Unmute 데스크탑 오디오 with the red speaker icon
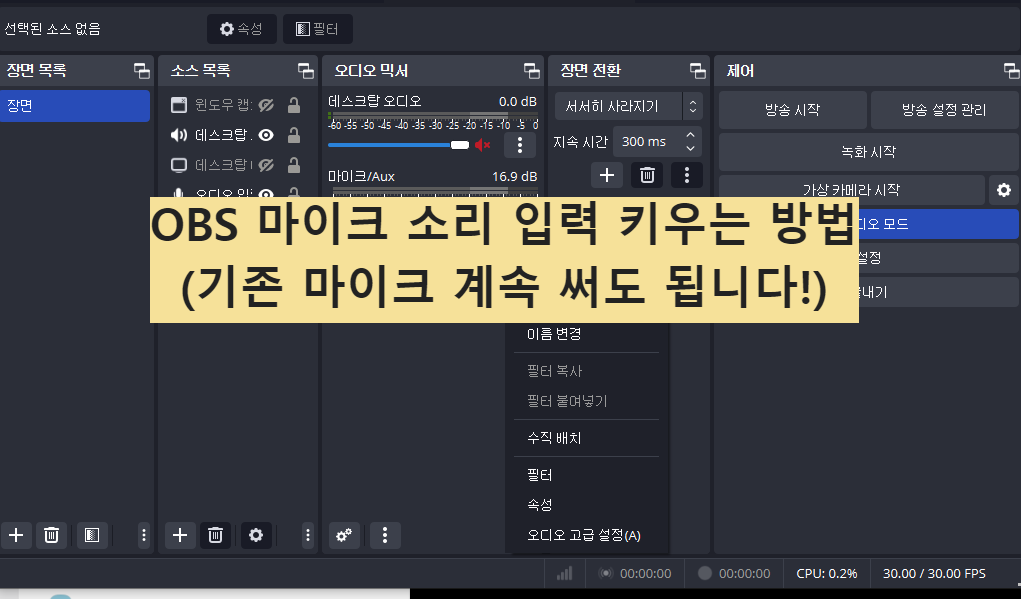Screen dimensions: 1021x599 [x=483, y=145]
